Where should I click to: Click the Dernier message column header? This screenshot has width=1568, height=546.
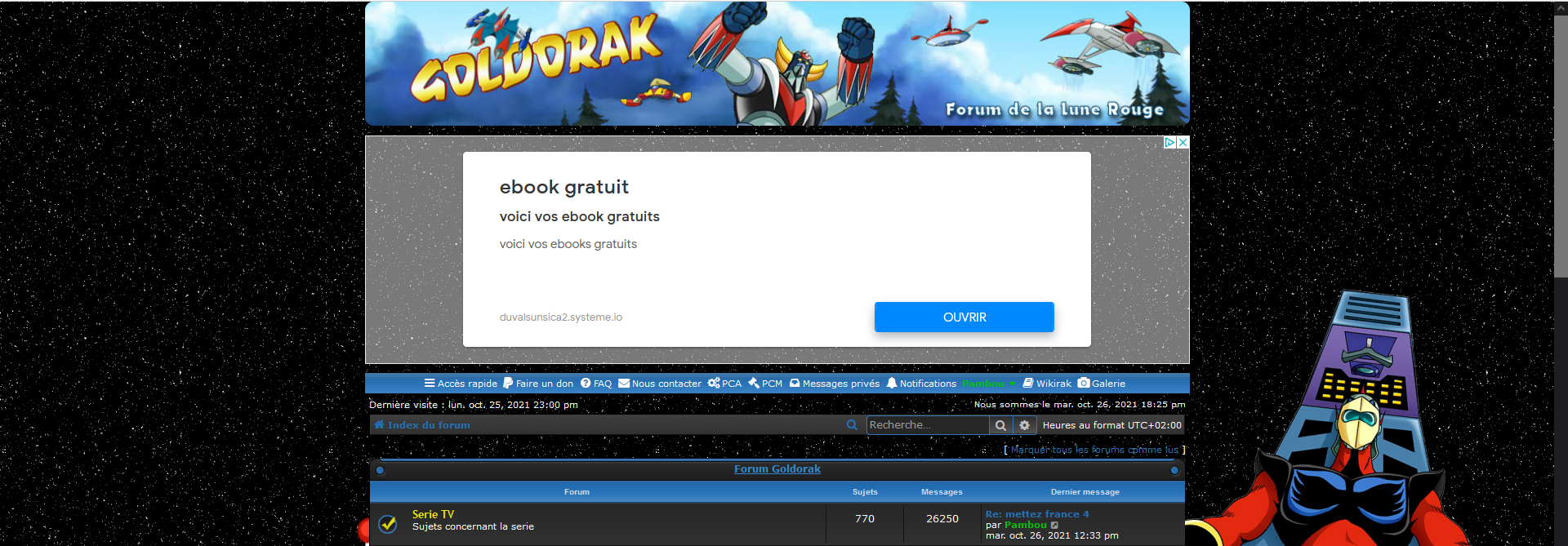[1085, 492]
